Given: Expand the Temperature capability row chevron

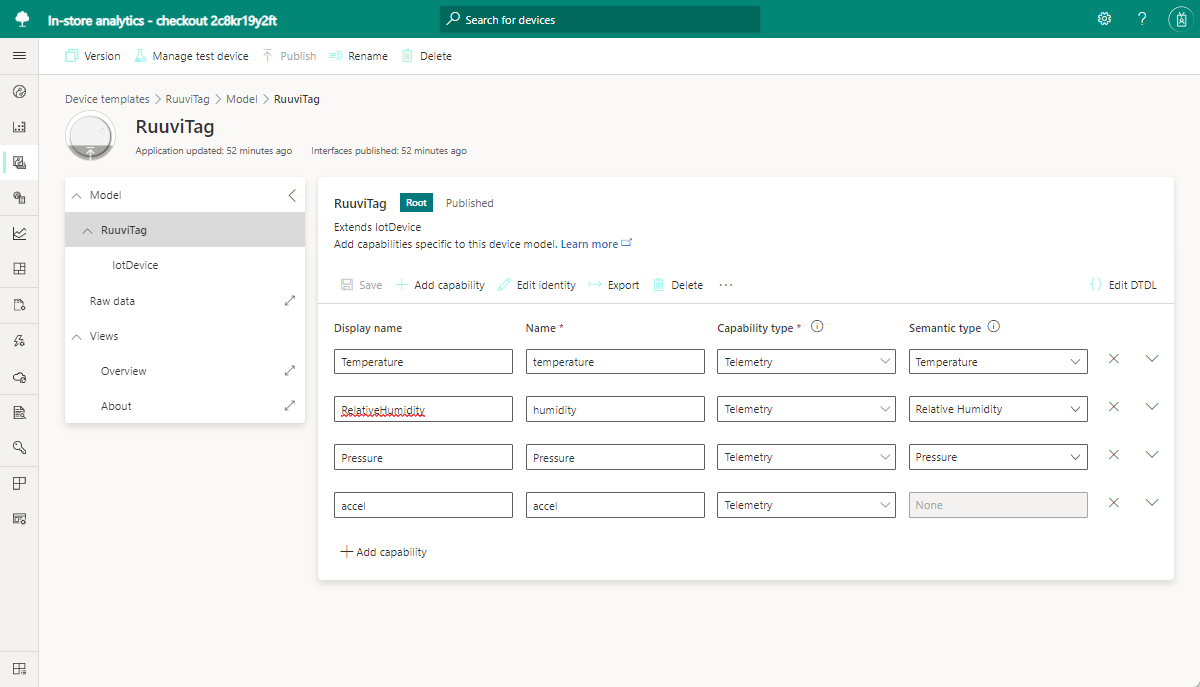Looking at the screenshot, I should pos(1152,357).
